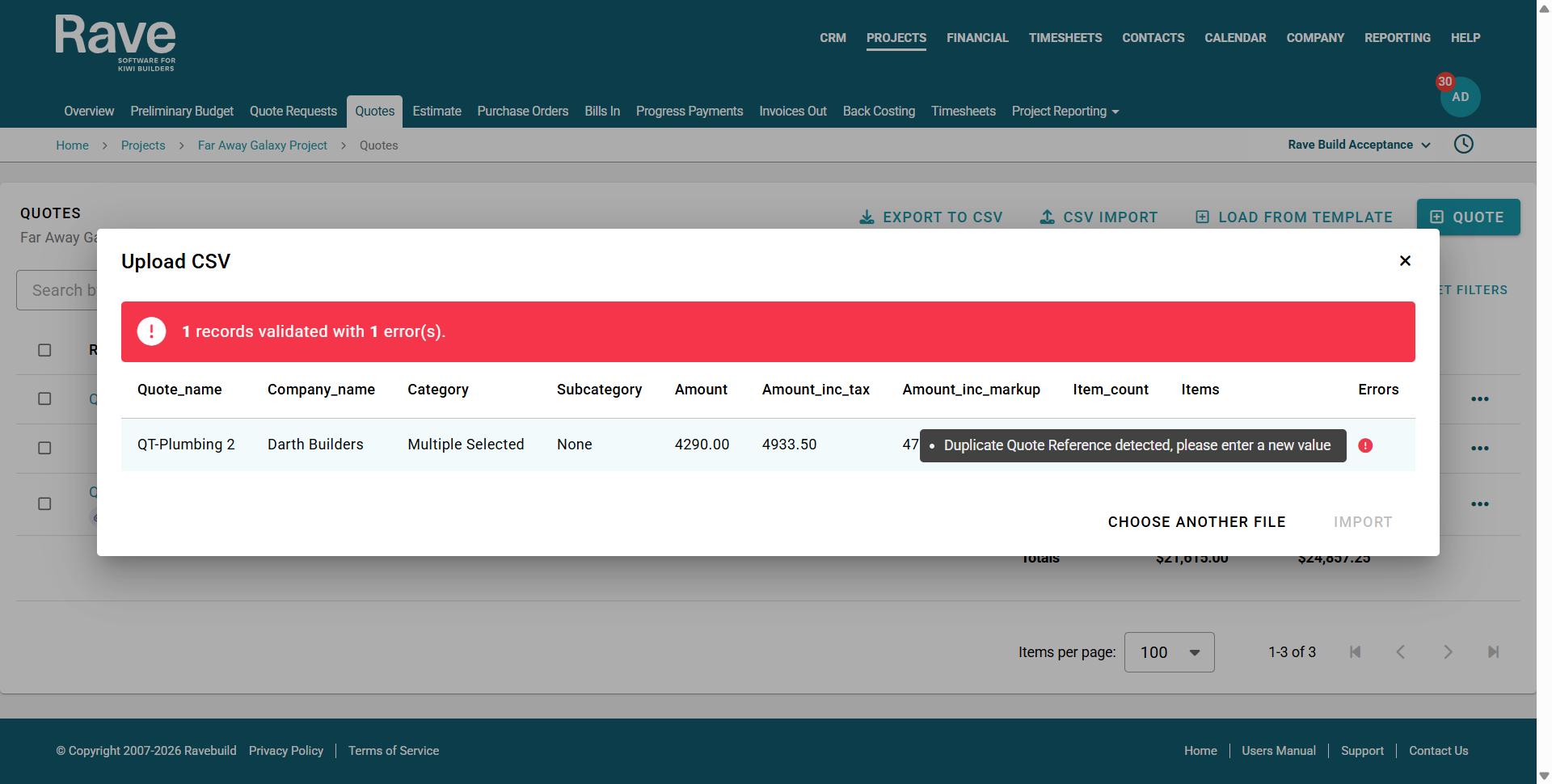The height and width of the screenshot is (784, 1552).
Task: Open the AD user avatar menu
Action: click(x=1460, y=97)
